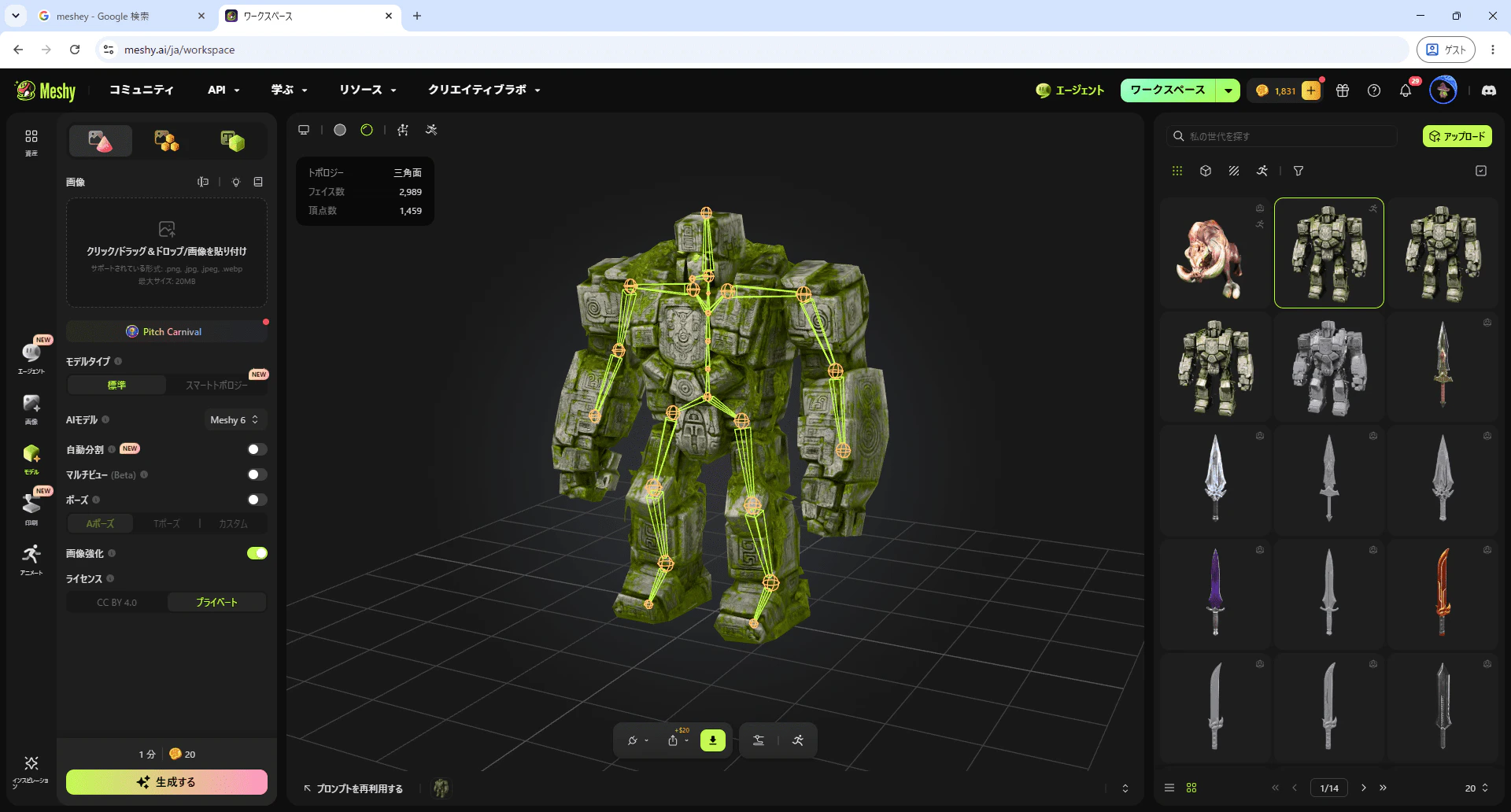Switch asset panel to list view
1511x812 pixels.
[1169, 788]
